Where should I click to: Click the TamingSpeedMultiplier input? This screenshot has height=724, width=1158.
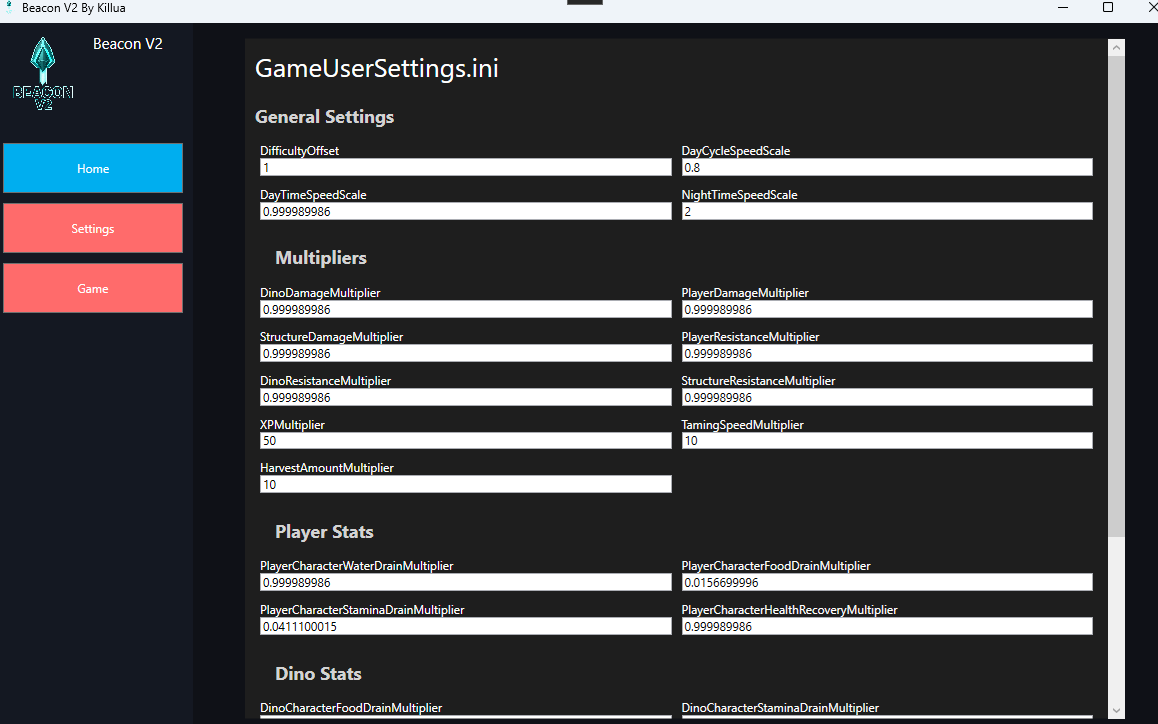click(x=886, y=441)
